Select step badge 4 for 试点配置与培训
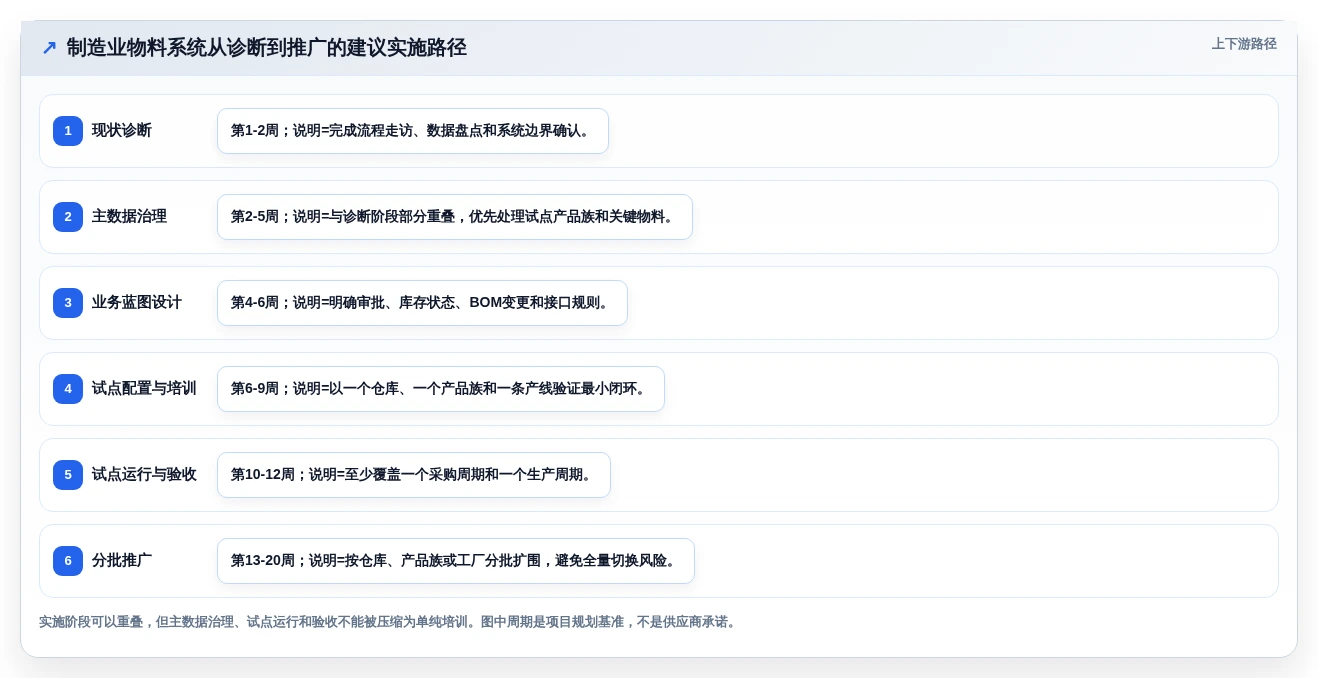Image resolution: width=1318 pixels, height=678 pixels. [x=68, y=389]
